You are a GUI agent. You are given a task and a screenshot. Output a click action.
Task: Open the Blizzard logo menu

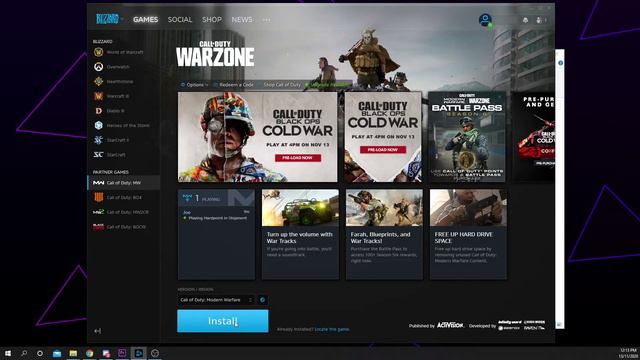coord(109,19)
